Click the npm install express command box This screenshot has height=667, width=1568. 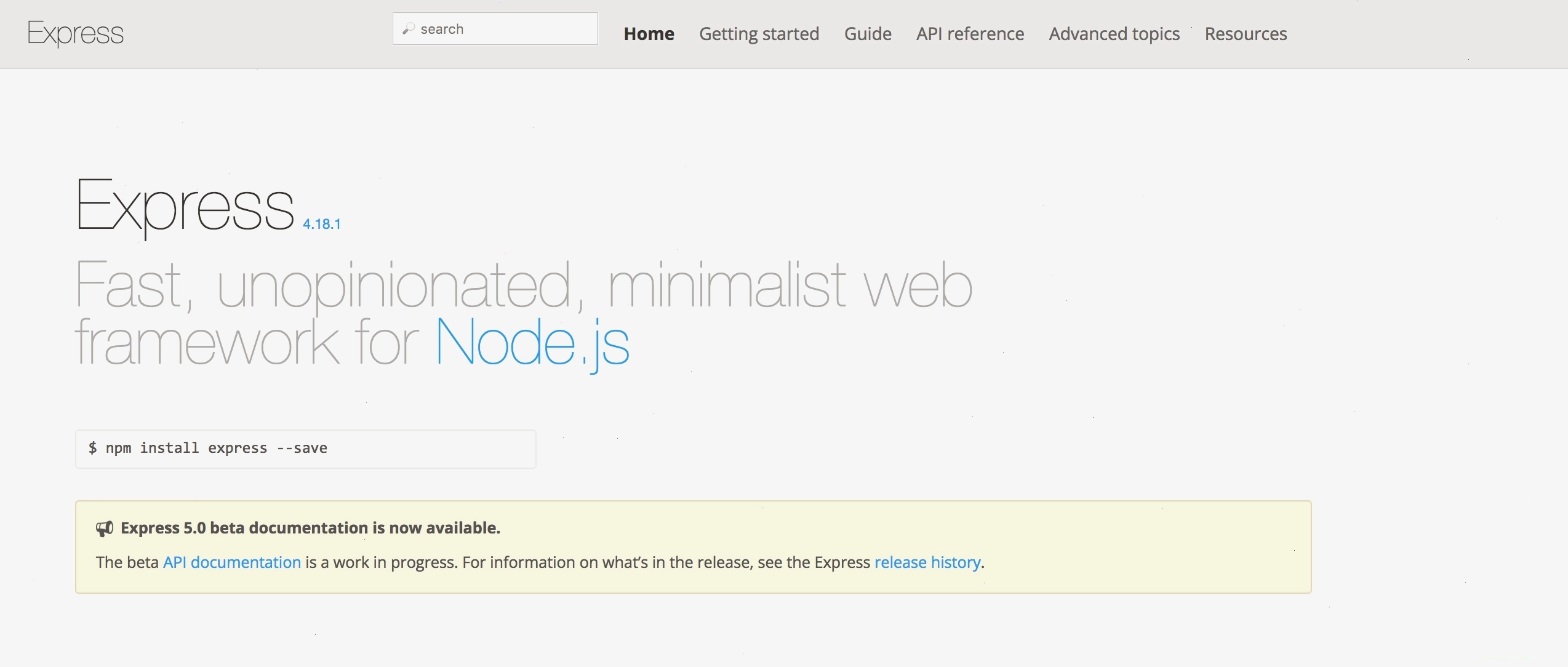pyautogui.click(x=306, y=449)
